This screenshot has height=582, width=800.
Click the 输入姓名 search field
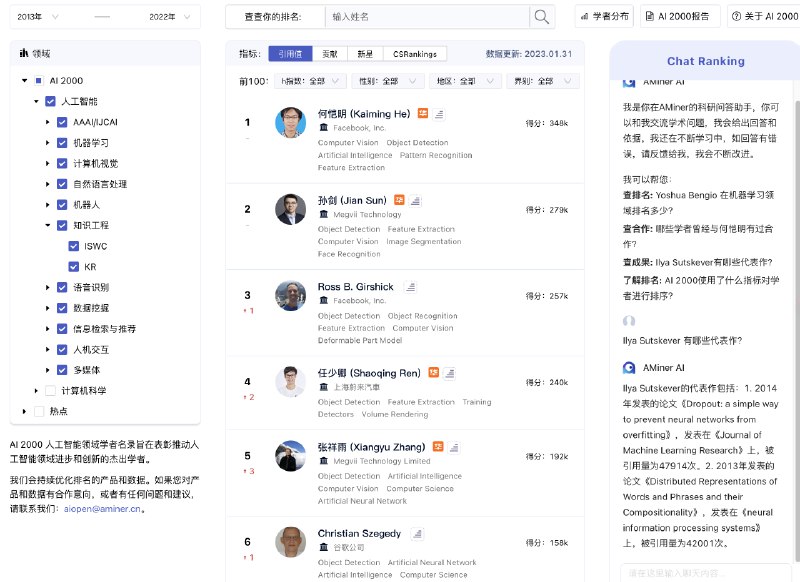pyautogui.click(x=428, y=17)
